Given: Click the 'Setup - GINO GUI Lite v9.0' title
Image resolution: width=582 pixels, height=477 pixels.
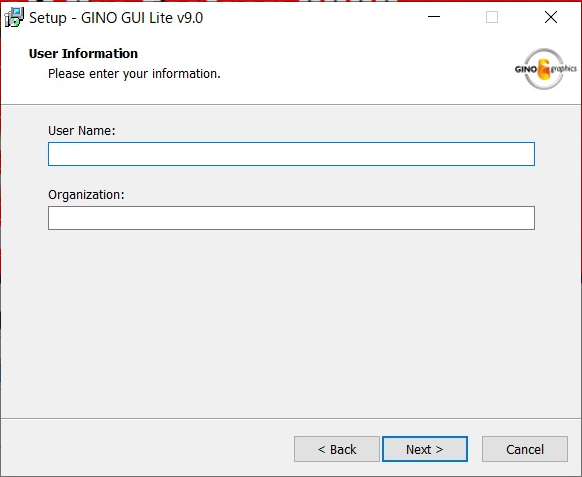Looking at the screenshot, I should (x=116, y=18).
